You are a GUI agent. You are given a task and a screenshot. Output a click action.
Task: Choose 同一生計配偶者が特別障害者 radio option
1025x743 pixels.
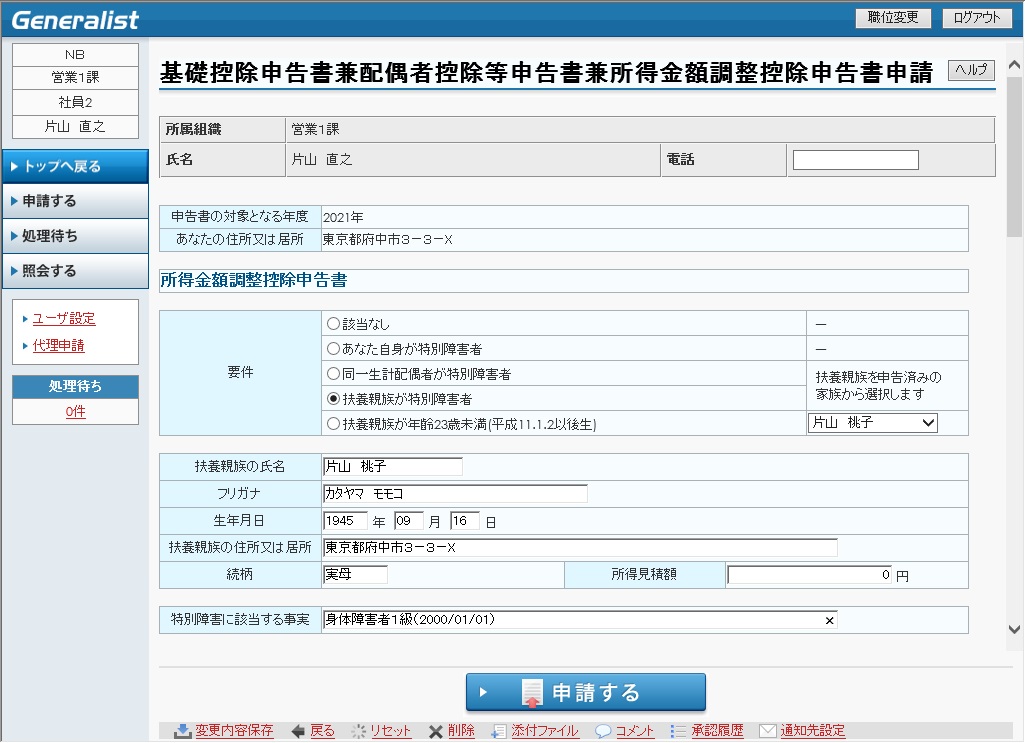[x=334, y=374]
